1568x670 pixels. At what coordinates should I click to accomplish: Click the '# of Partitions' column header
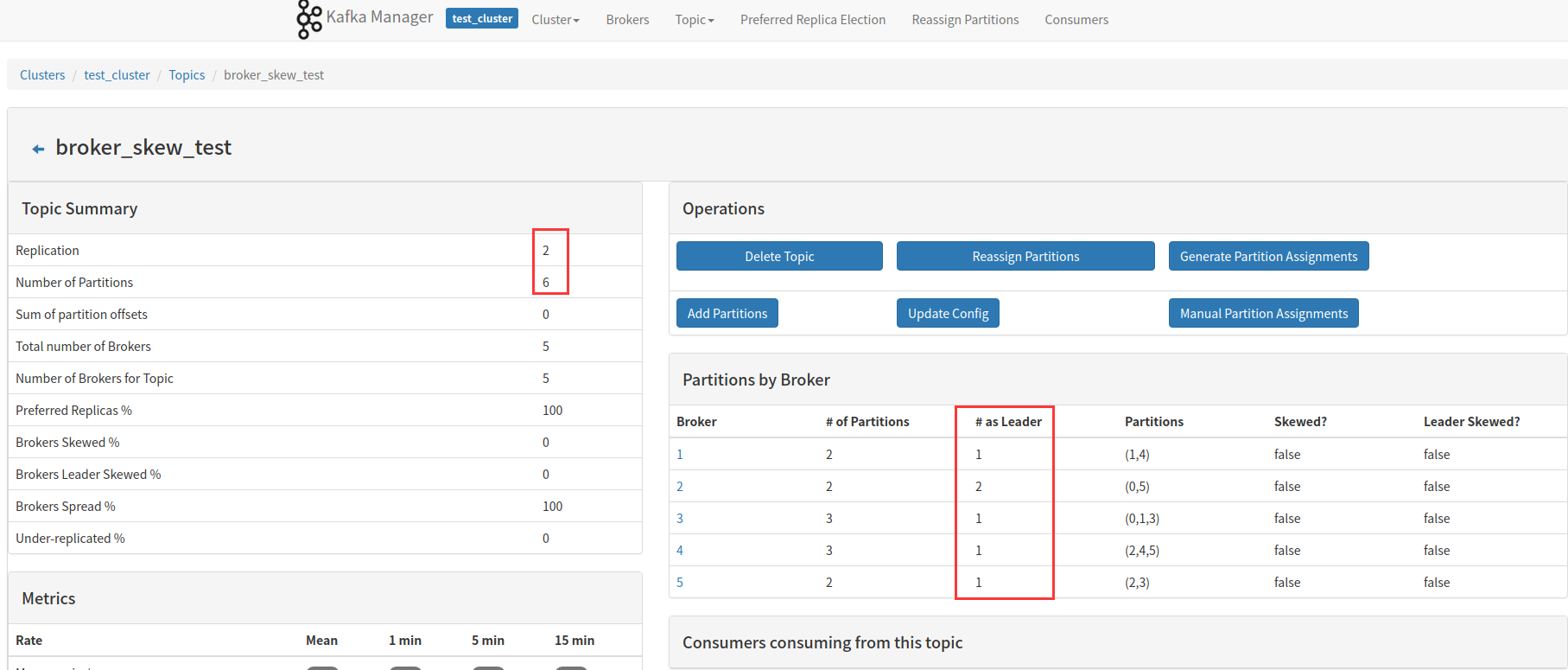[867, 422]
